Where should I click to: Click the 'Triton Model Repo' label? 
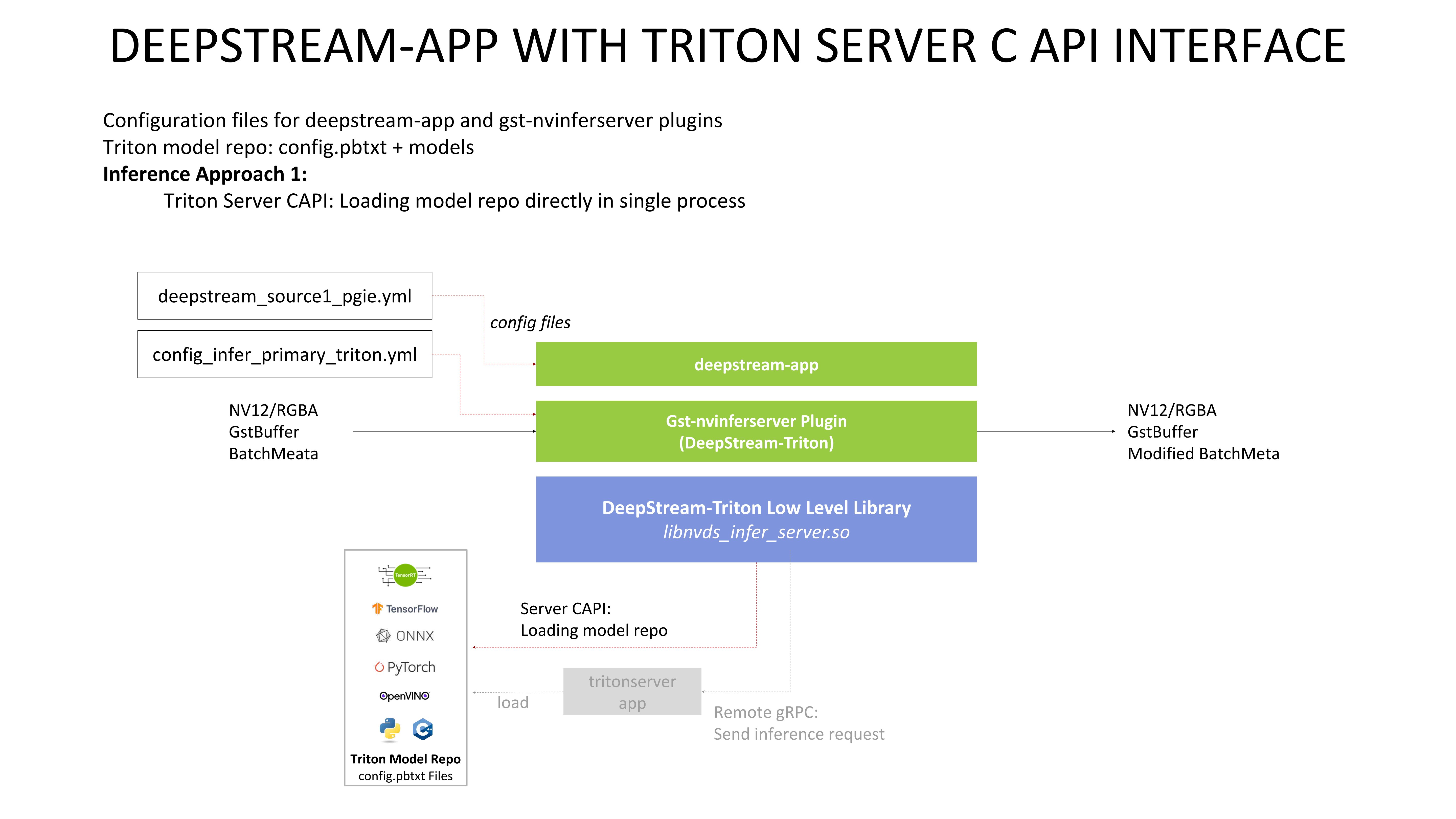(x=405, y=759)
